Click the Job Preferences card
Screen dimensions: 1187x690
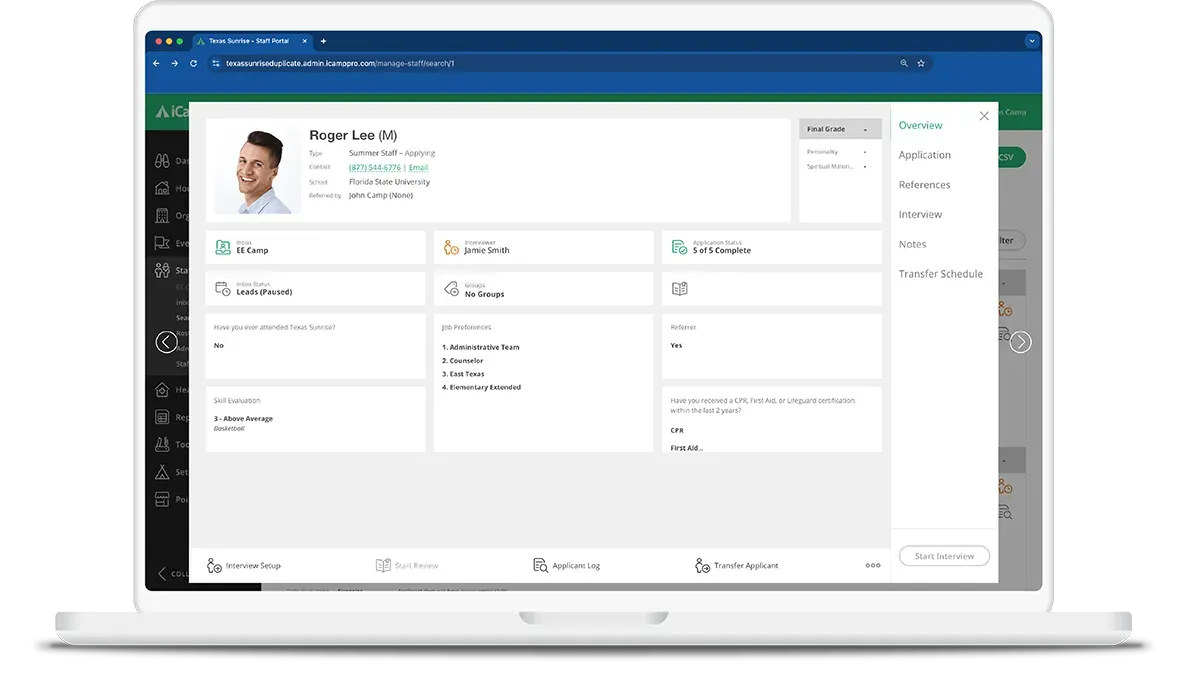pos(544,383)
